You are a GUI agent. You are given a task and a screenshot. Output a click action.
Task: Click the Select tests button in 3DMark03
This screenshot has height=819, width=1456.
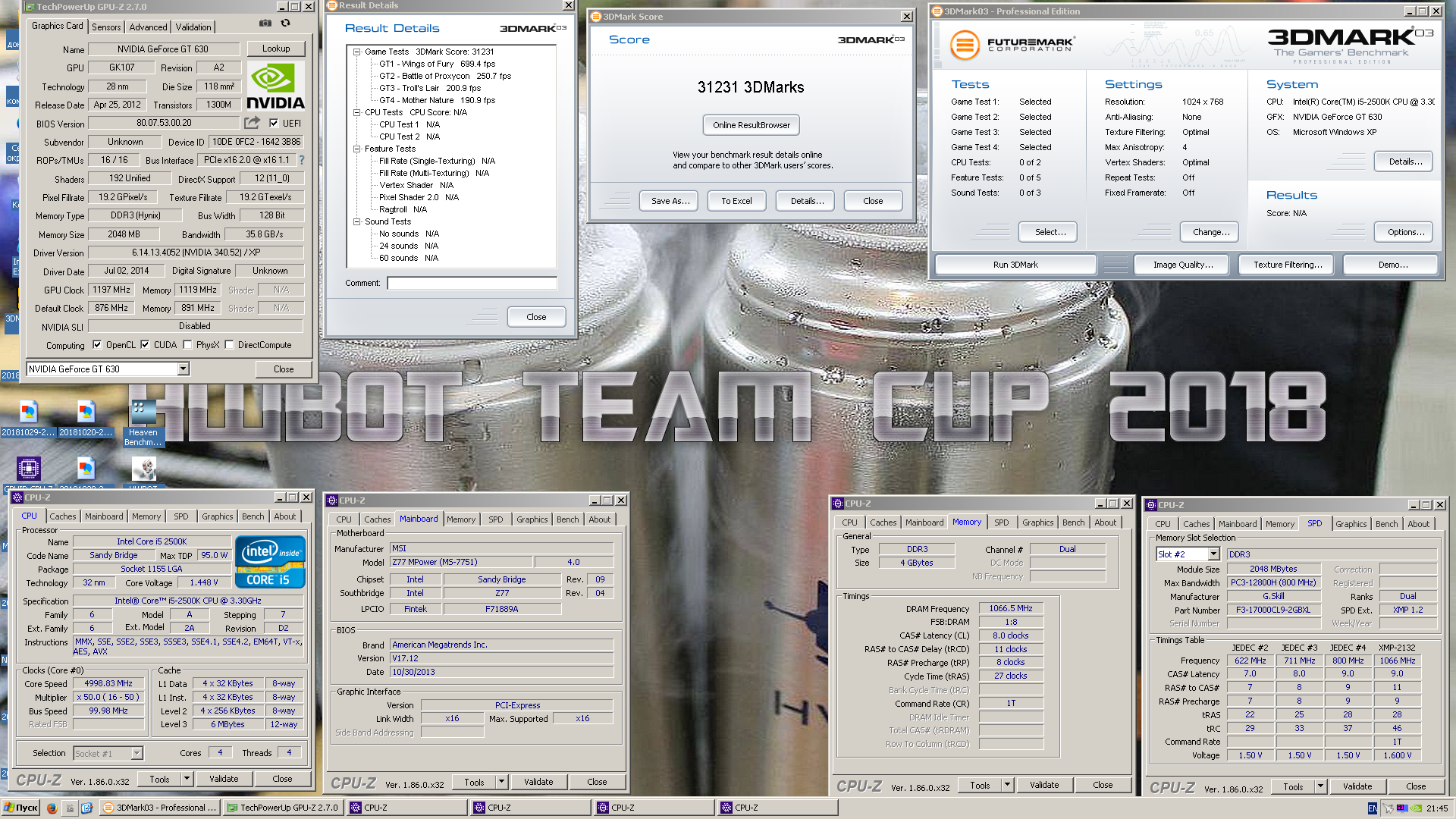point(1050,232)
